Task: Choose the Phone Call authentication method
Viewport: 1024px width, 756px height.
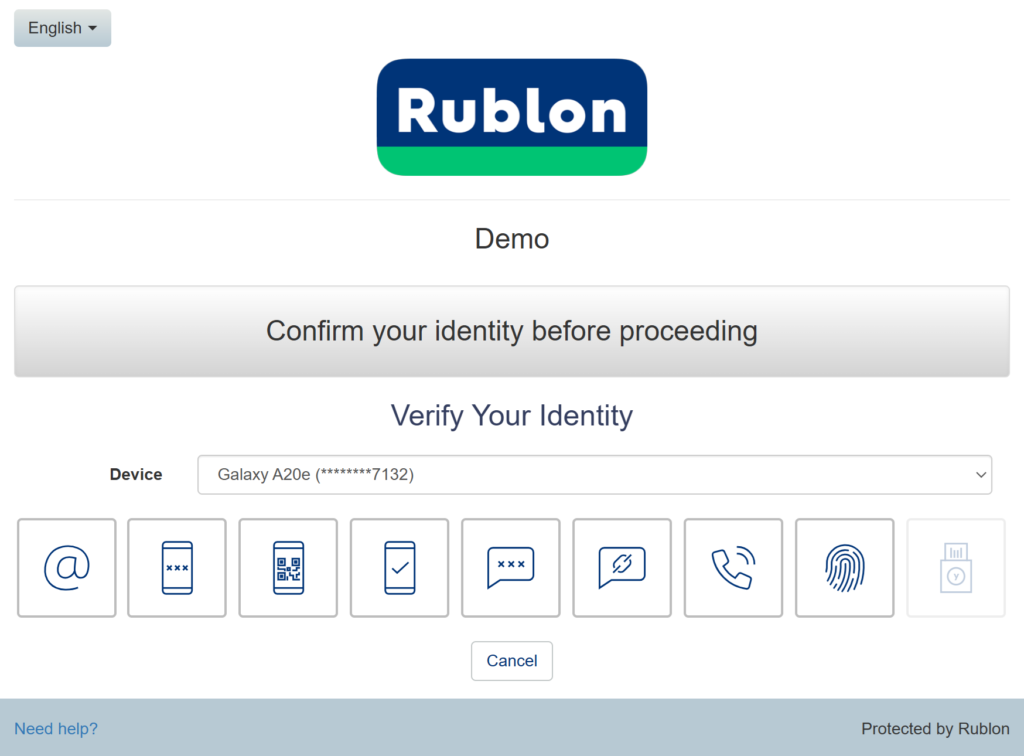Action: [x=733, y=568]
